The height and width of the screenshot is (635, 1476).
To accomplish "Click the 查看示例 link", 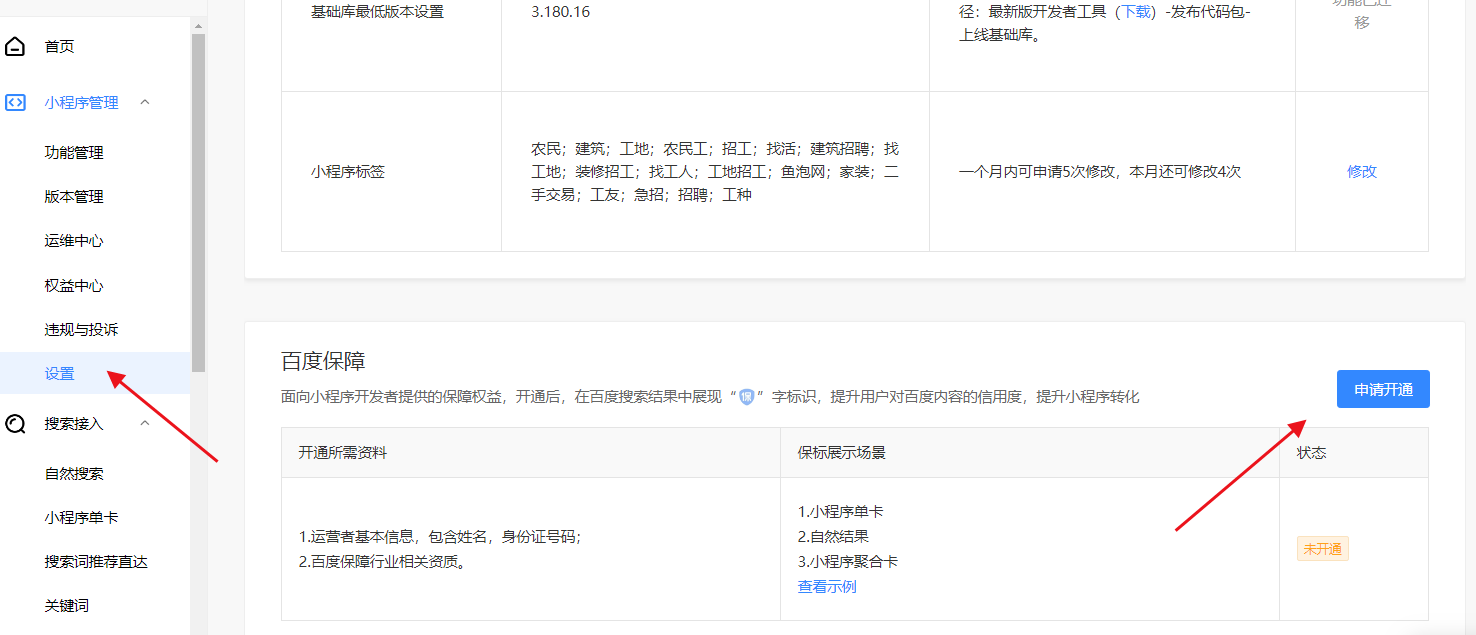I will pyautogui.click(x=827, y=586).
